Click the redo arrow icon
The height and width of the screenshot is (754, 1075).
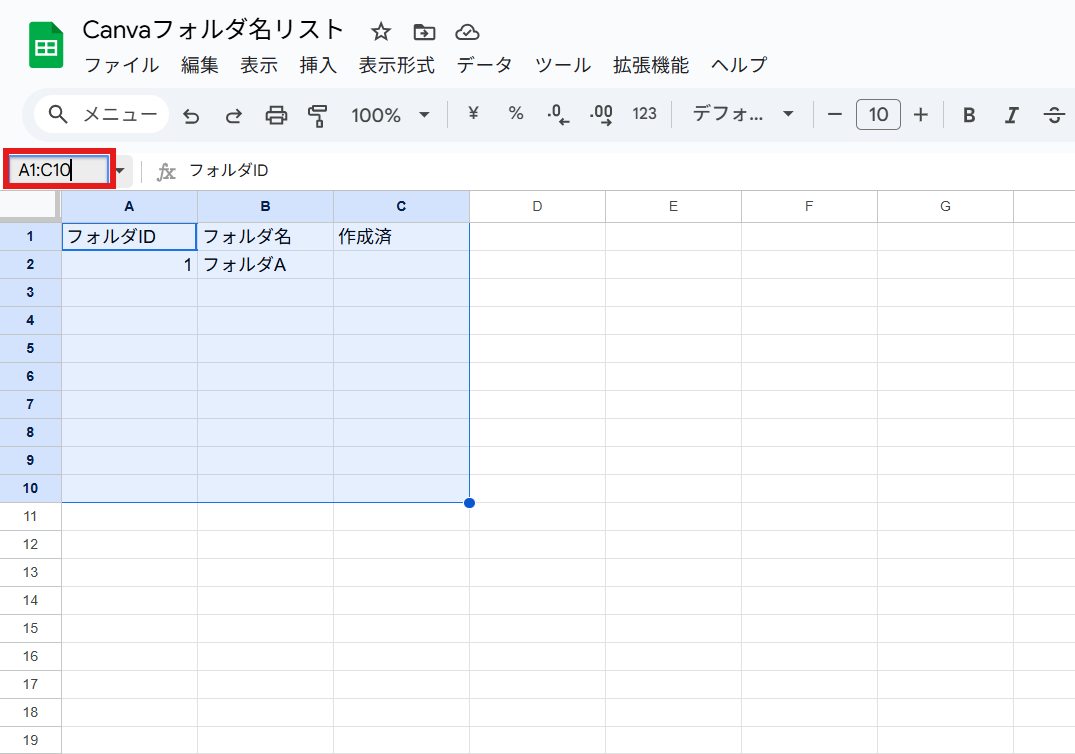[234, 115]
